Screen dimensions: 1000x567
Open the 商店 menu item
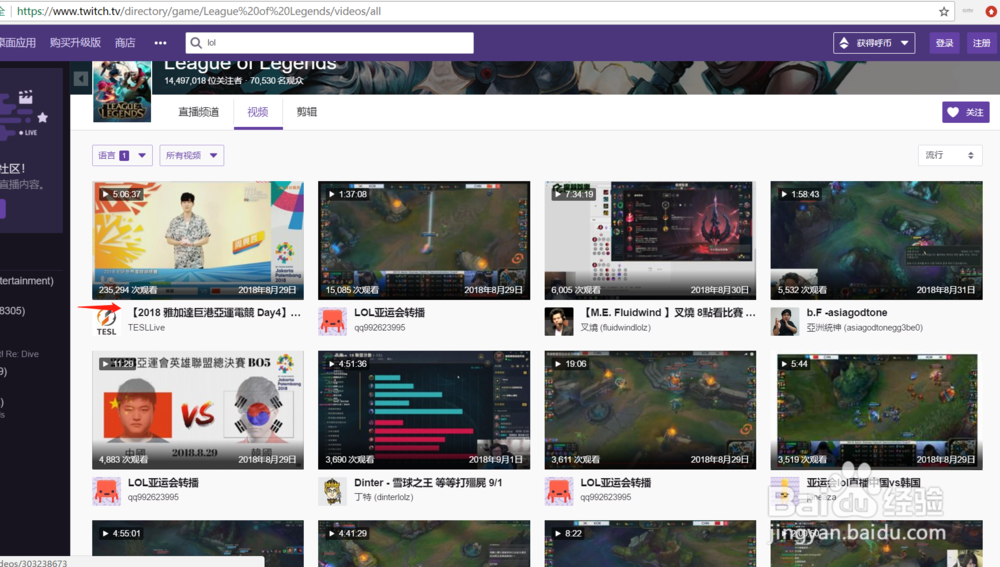[x=125, y=43]
